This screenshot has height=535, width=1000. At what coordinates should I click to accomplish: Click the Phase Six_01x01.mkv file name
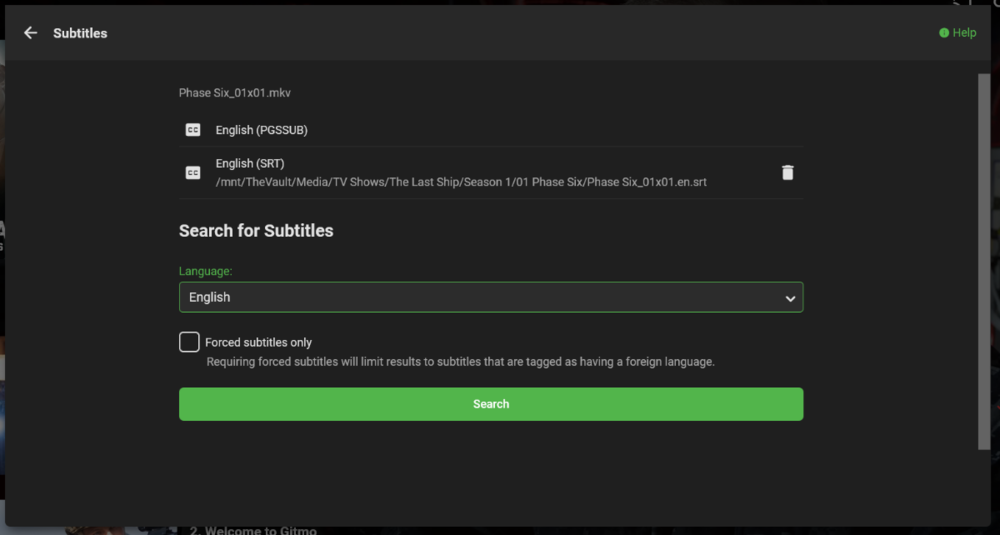pos(235,93)
